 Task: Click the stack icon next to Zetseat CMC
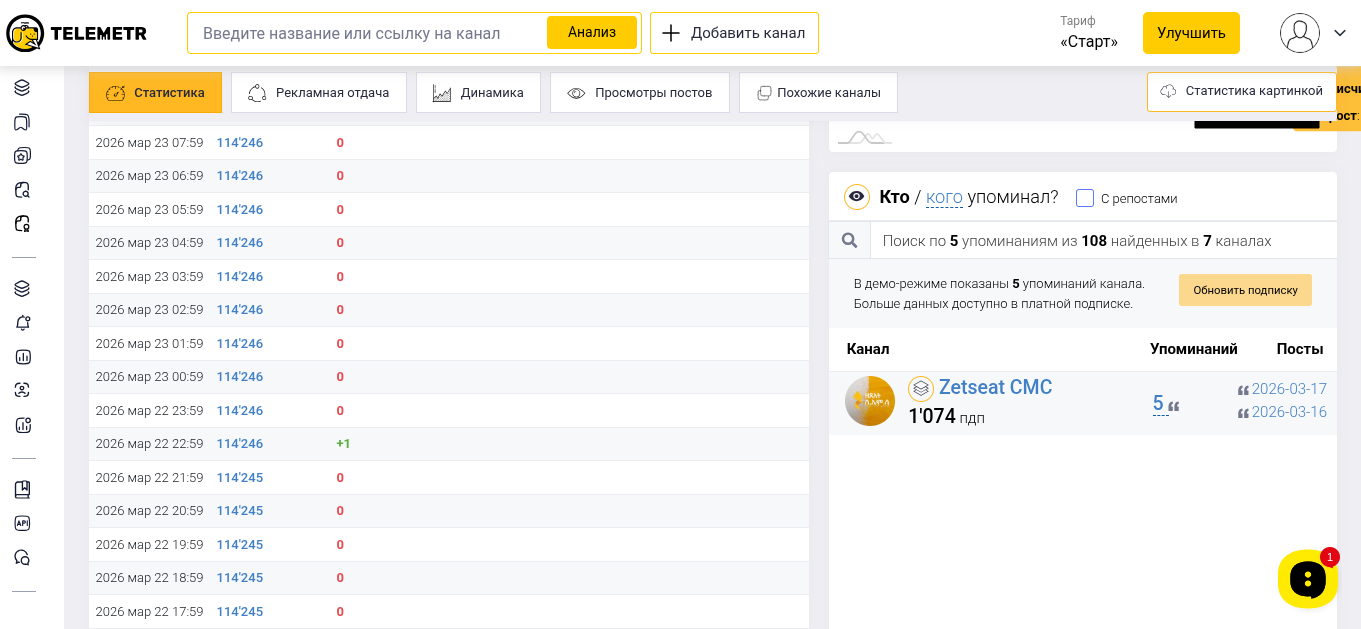pyautogui.click(x=920, y=389)
